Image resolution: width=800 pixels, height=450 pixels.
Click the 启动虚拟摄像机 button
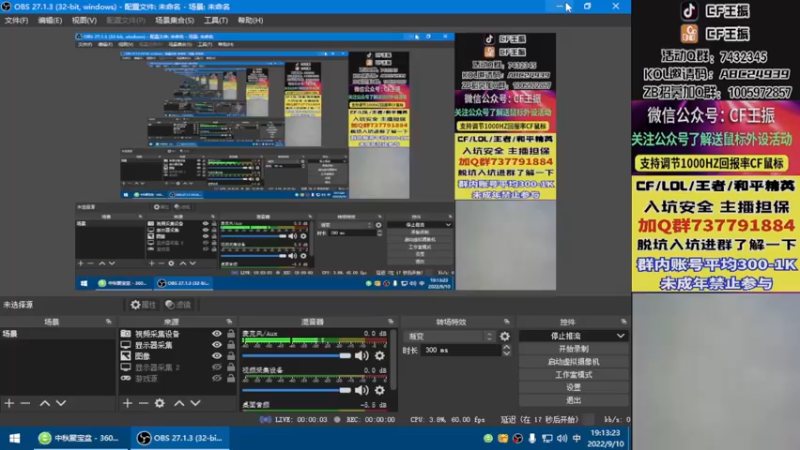coord(573,362)
